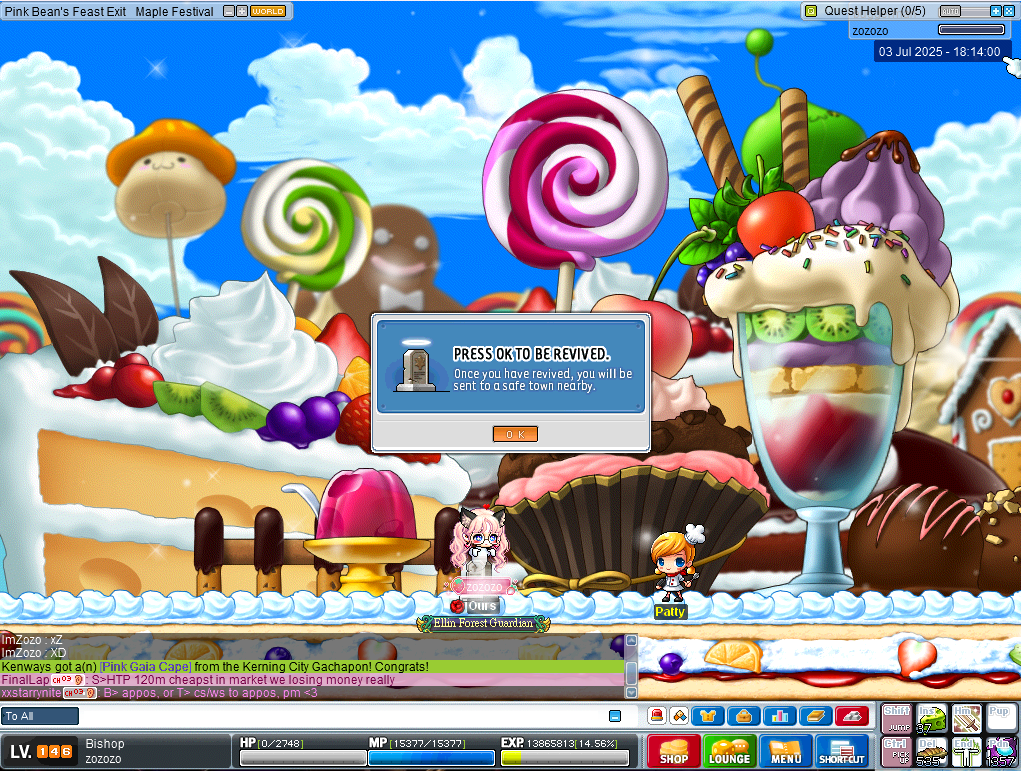This screenshot has height=771, width=1021.
Task: Click the tombstone icon in revive dialog
Action: (416, 367)
